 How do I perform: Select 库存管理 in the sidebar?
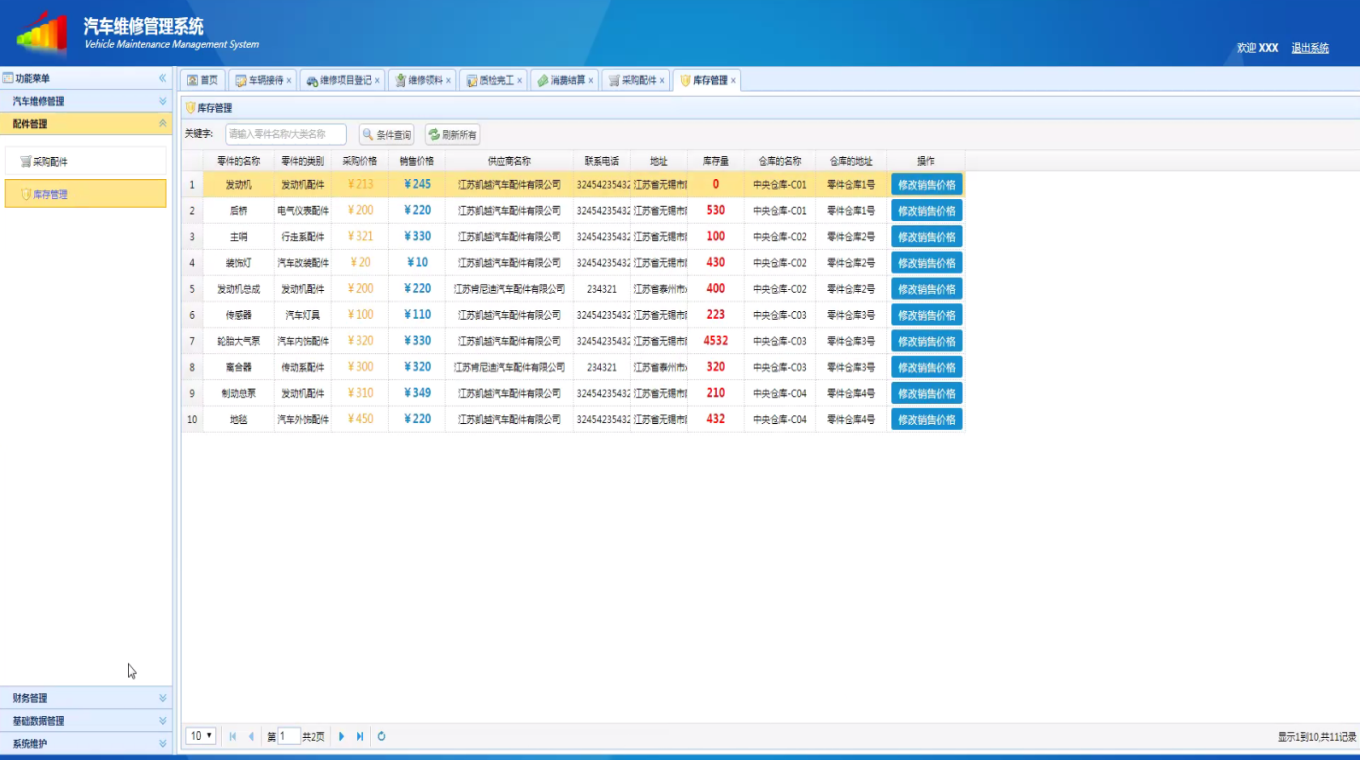point(86,194)
